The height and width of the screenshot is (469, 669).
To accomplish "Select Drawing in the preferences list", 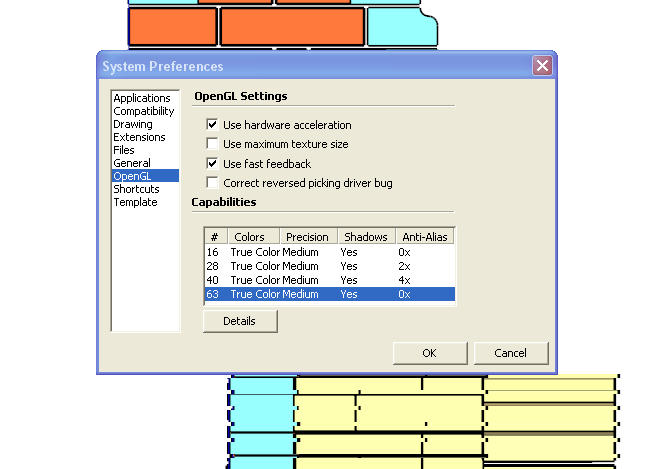I will tap(133, 124).
